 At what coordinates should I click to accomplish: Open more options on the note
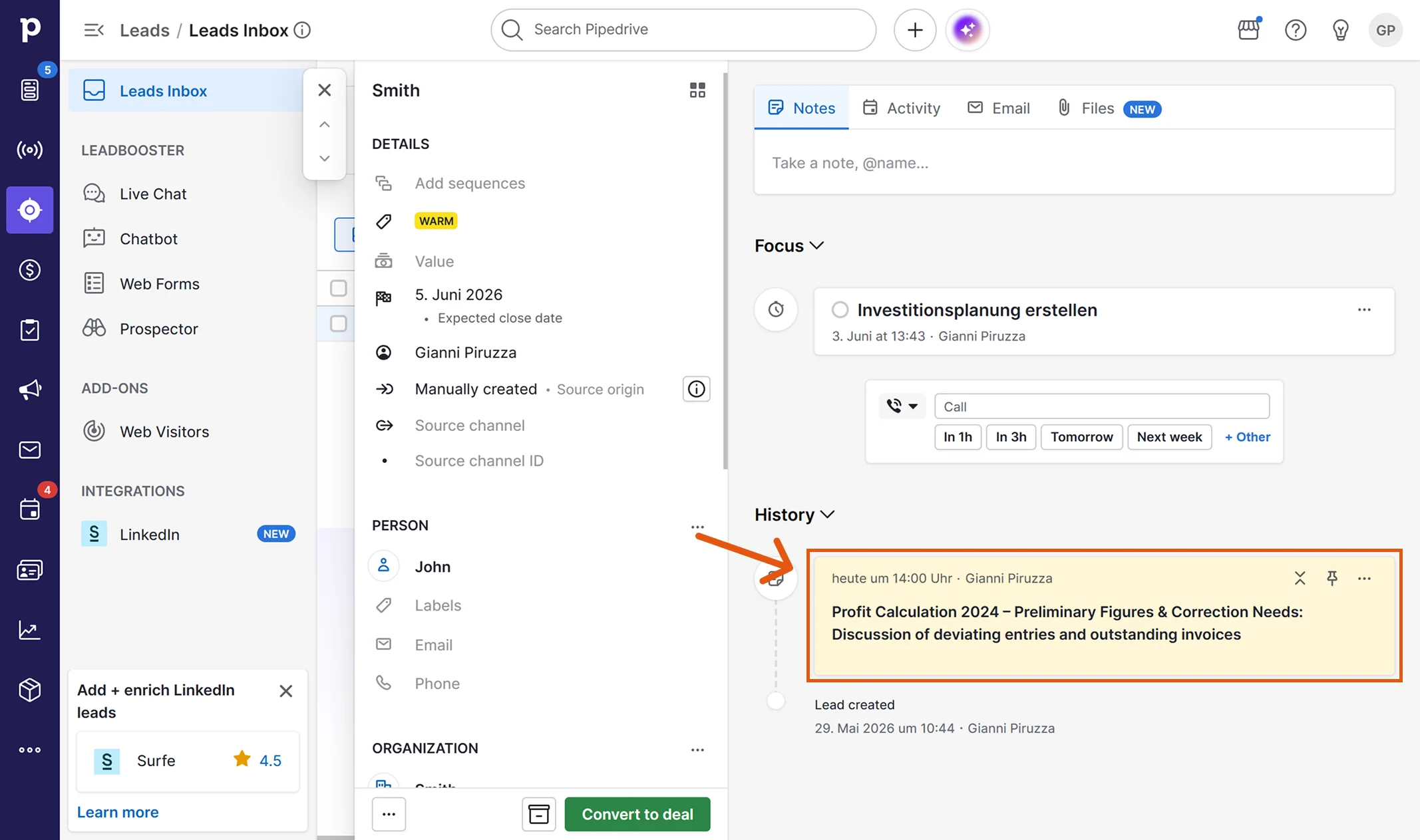point(1364,578)
